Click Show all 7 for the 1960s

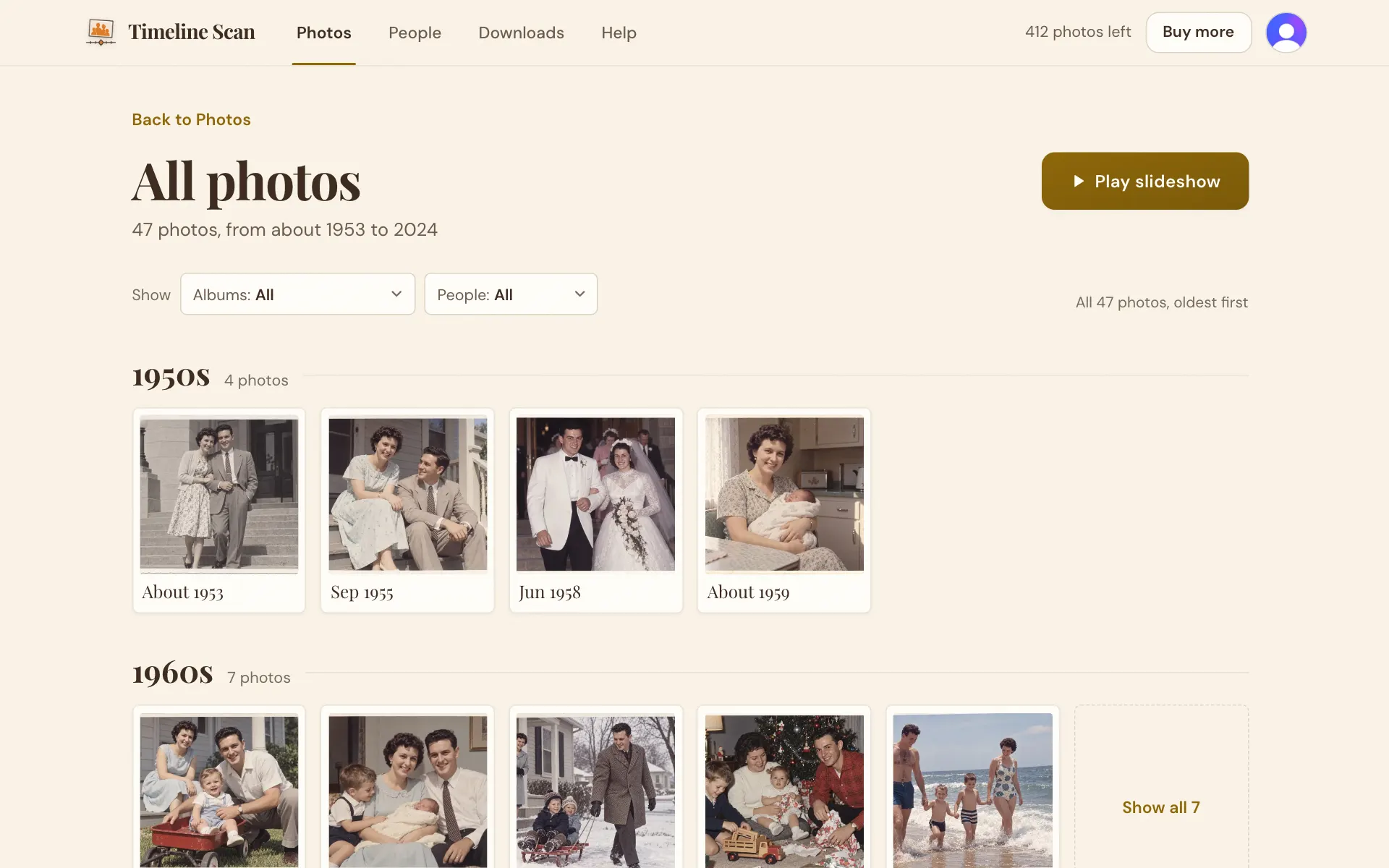point(1160,807)
